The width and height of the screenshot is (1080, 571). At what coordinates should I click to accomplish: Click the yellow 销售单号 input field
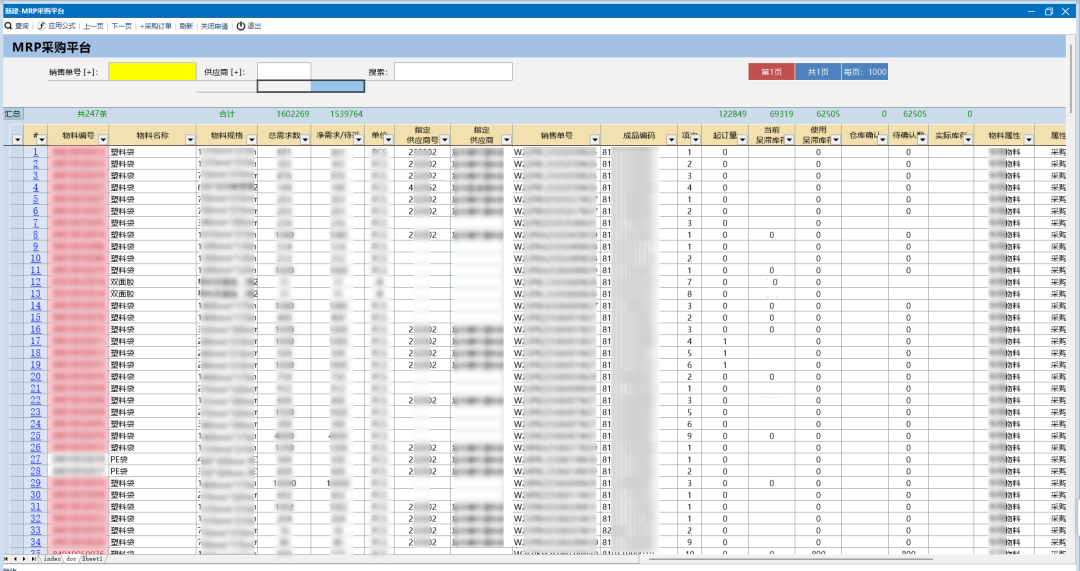click(152, 72)
